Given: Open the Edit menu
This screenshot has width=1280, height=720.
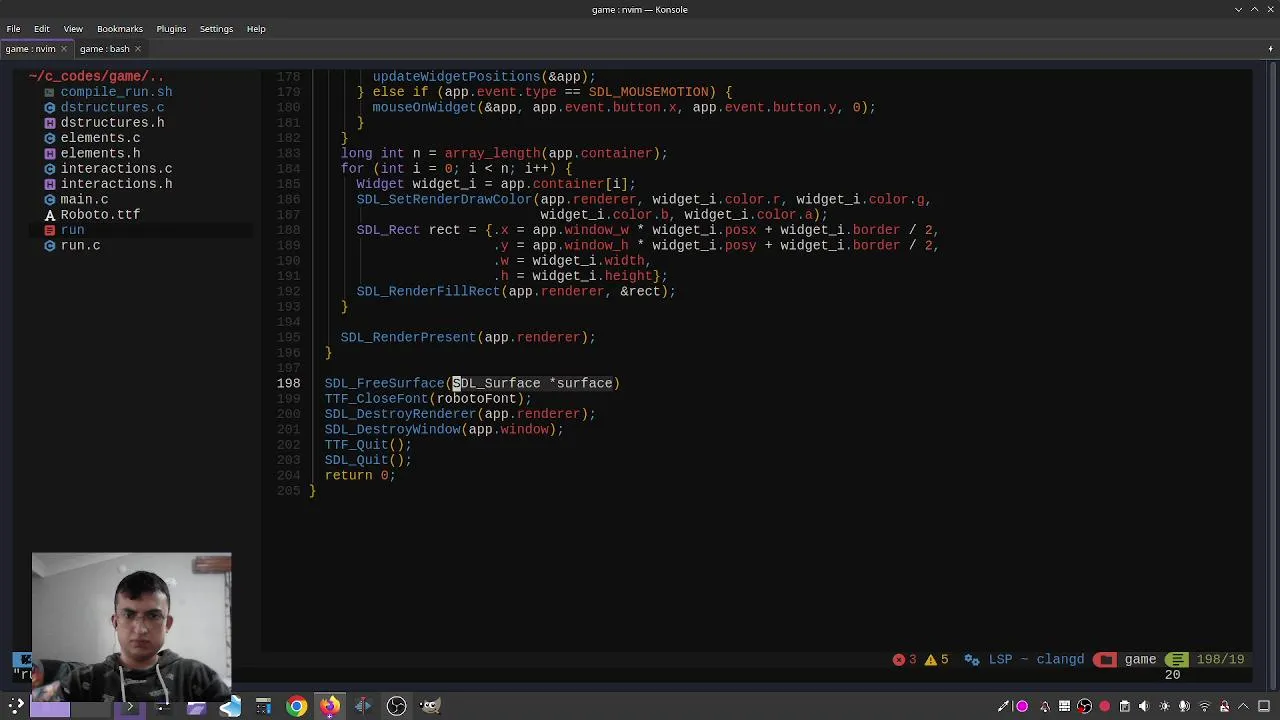Looking at the screenshot, I should (42, 29).
